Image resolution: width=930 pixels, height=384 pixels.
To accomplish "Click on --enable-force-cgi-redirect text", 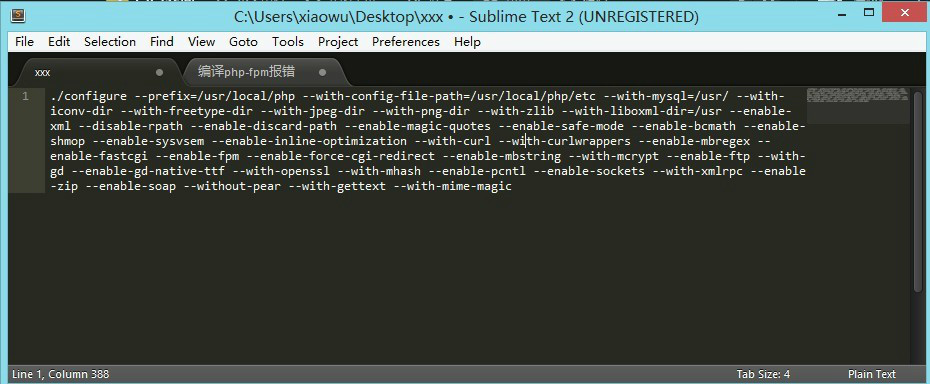I will tap(340, 156).
